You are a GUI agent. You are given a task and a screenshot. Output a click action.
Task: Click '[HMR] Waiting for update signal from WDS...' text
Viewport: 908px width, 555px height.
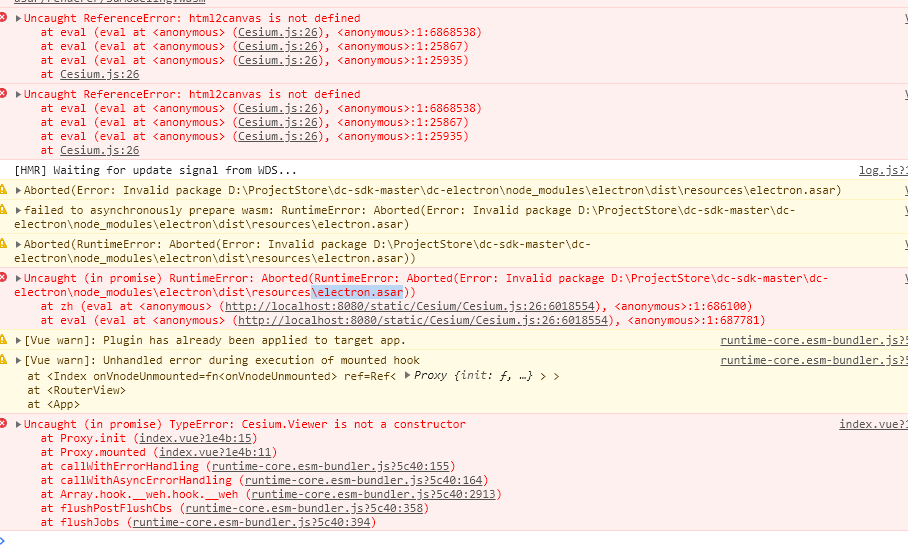(155, 170)
